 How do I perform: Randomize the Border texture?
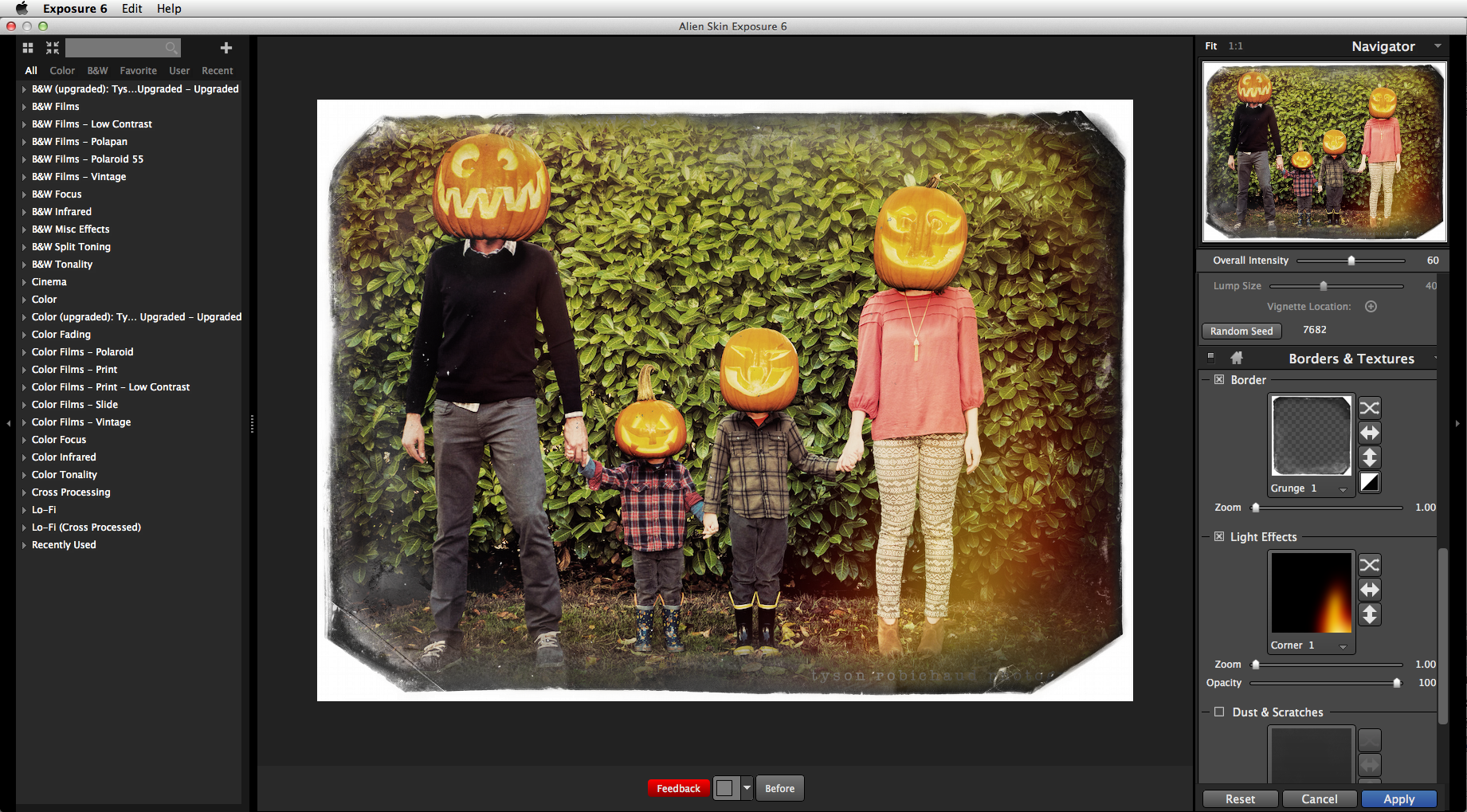click(1369, 408)
